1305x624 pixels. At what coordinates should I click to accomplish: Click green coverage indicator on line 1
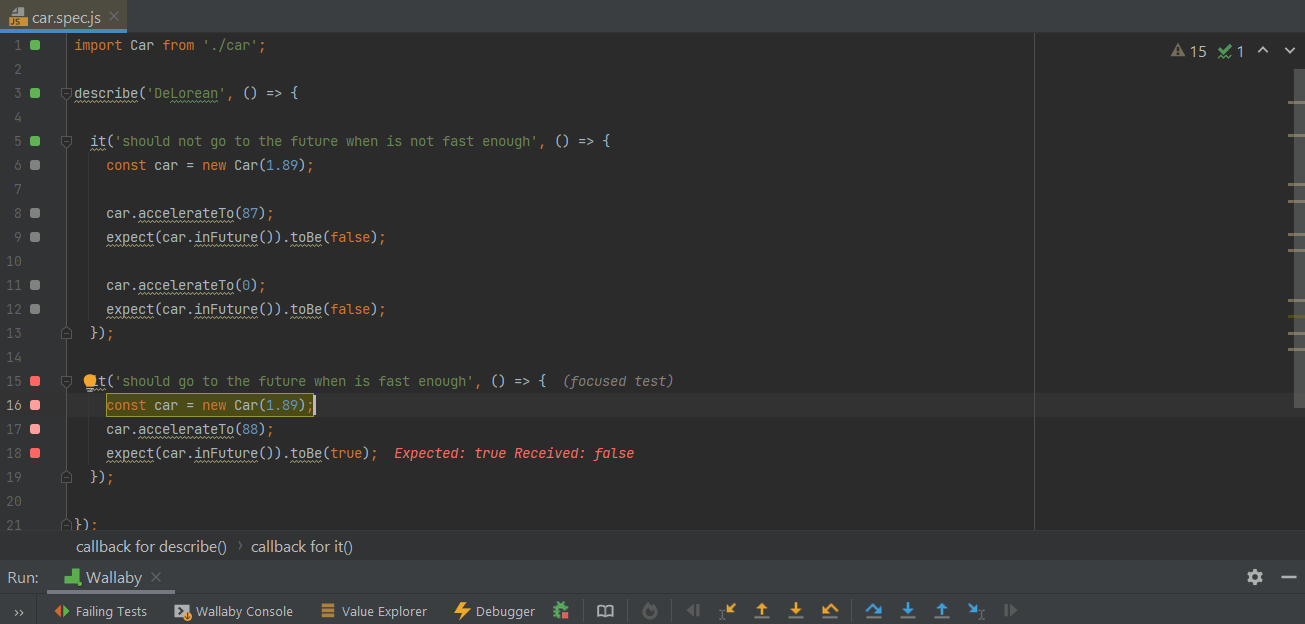click(35, 45)
